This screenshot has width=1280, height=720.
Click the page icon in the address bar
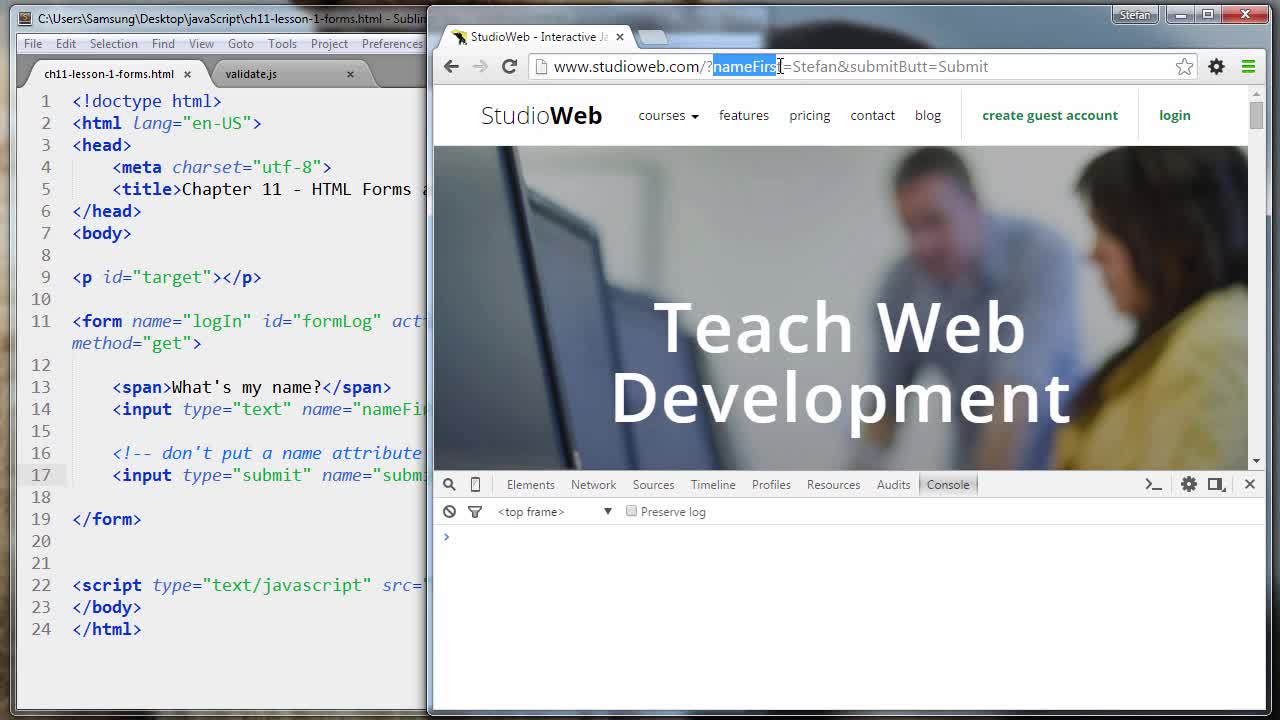(x=541, y=66)
